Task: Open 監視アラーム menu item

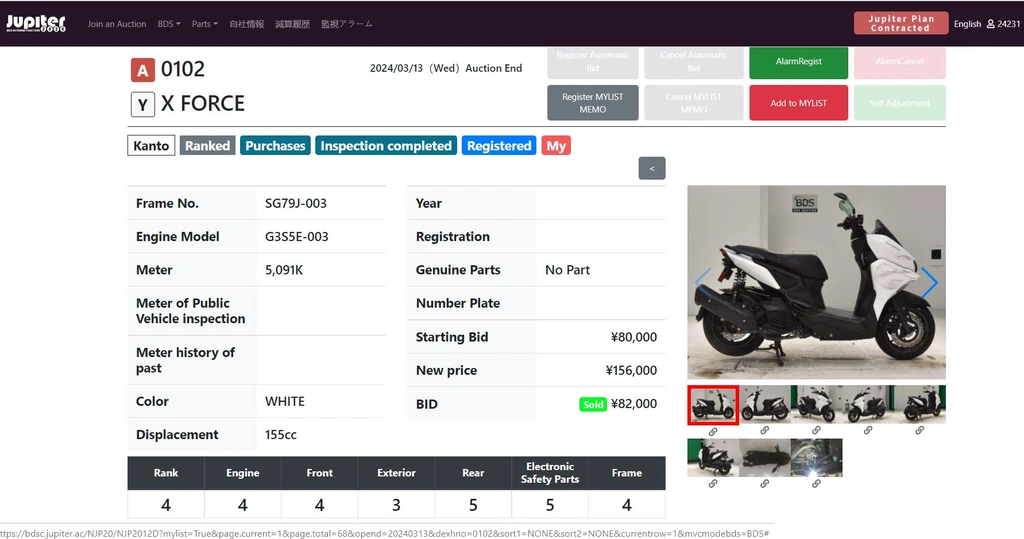Action: point(347,24)
